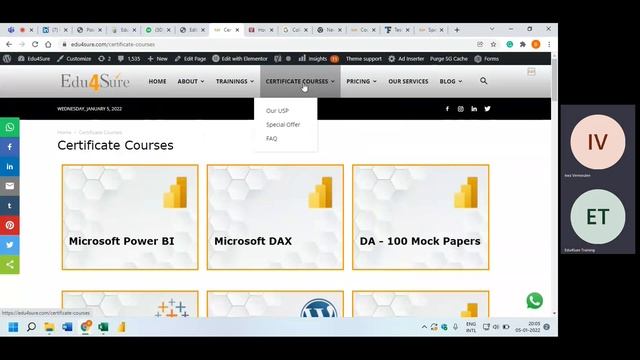Expand the CERTIFICATE COURSES menu
This screenshot has width=640, height=360.
300,81
